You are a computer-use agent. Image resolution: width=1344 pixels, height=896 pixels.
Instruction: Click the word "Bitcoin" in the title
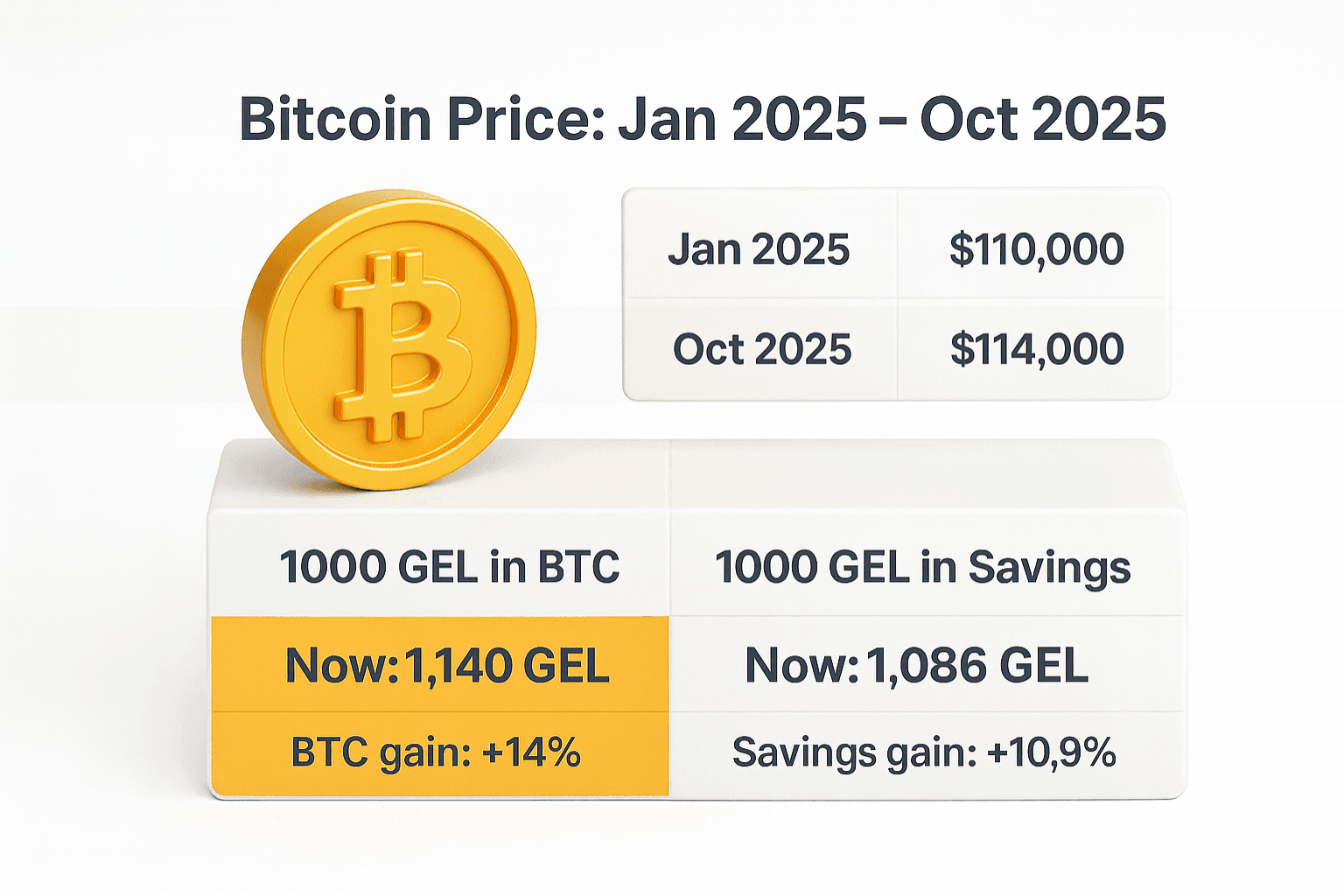tap(335, 119)
